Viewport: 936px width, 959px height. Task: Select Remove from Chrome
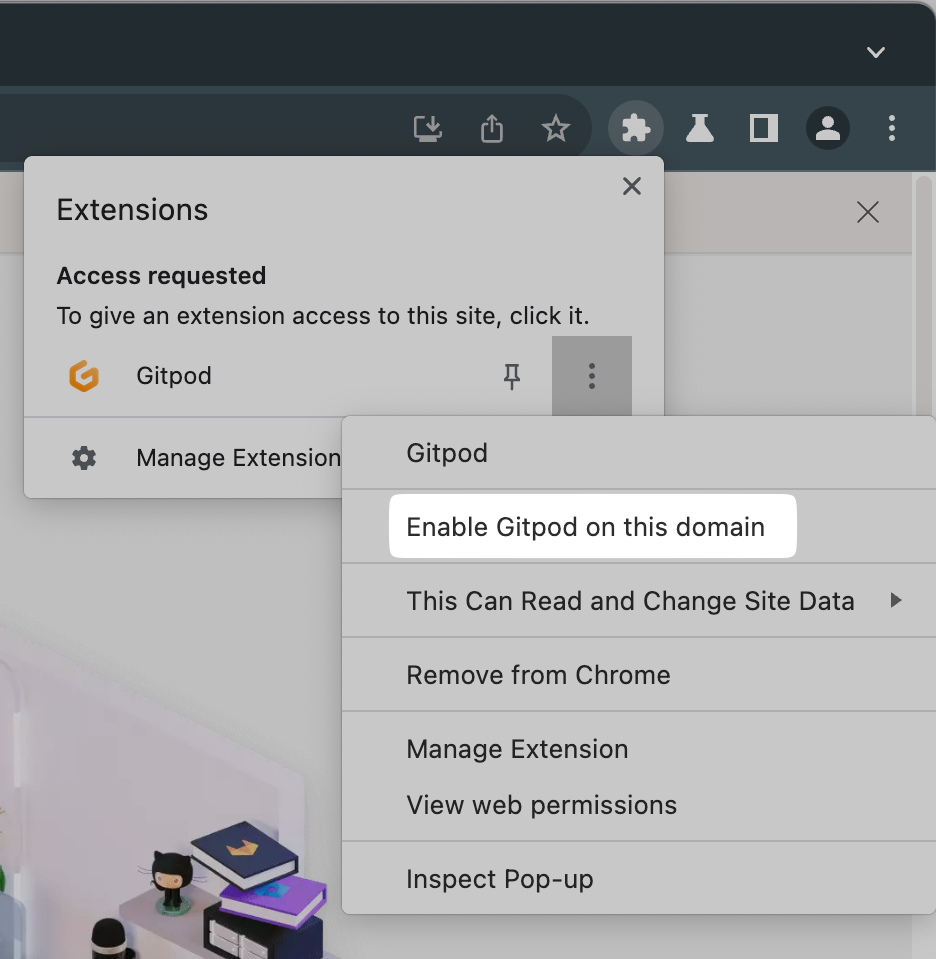click(538, 675)
